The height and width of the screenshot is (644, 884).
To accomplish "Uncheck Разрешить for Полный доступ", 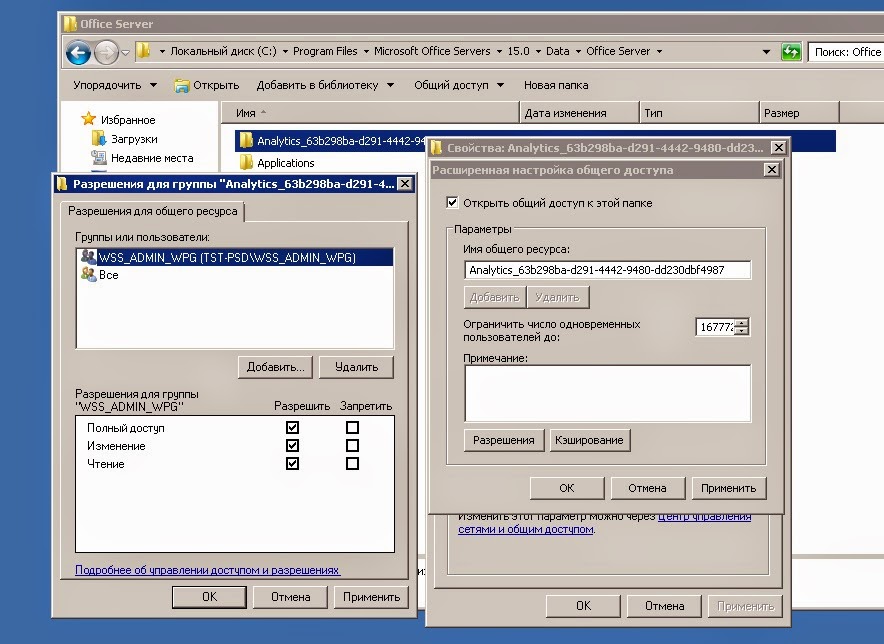I will click(x=292, y=427).
